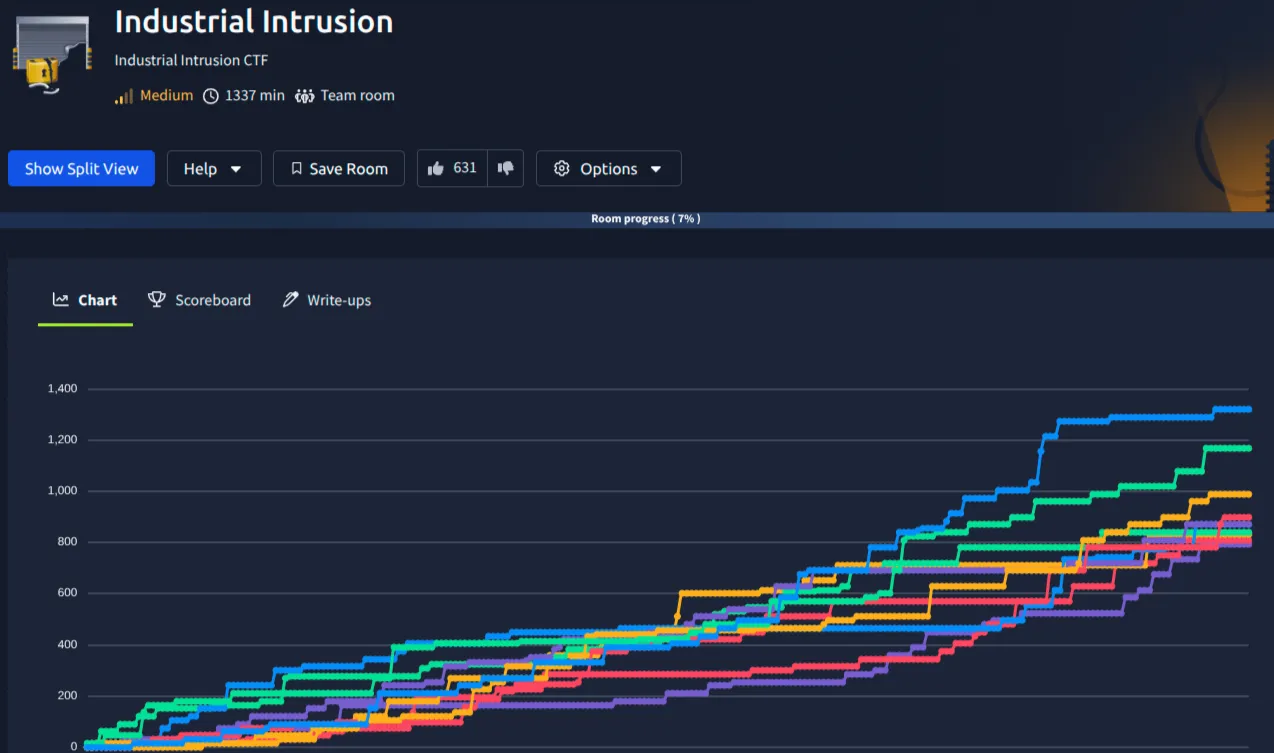Click the pen icon on Write-ups tab

click(x=290, y=299)
